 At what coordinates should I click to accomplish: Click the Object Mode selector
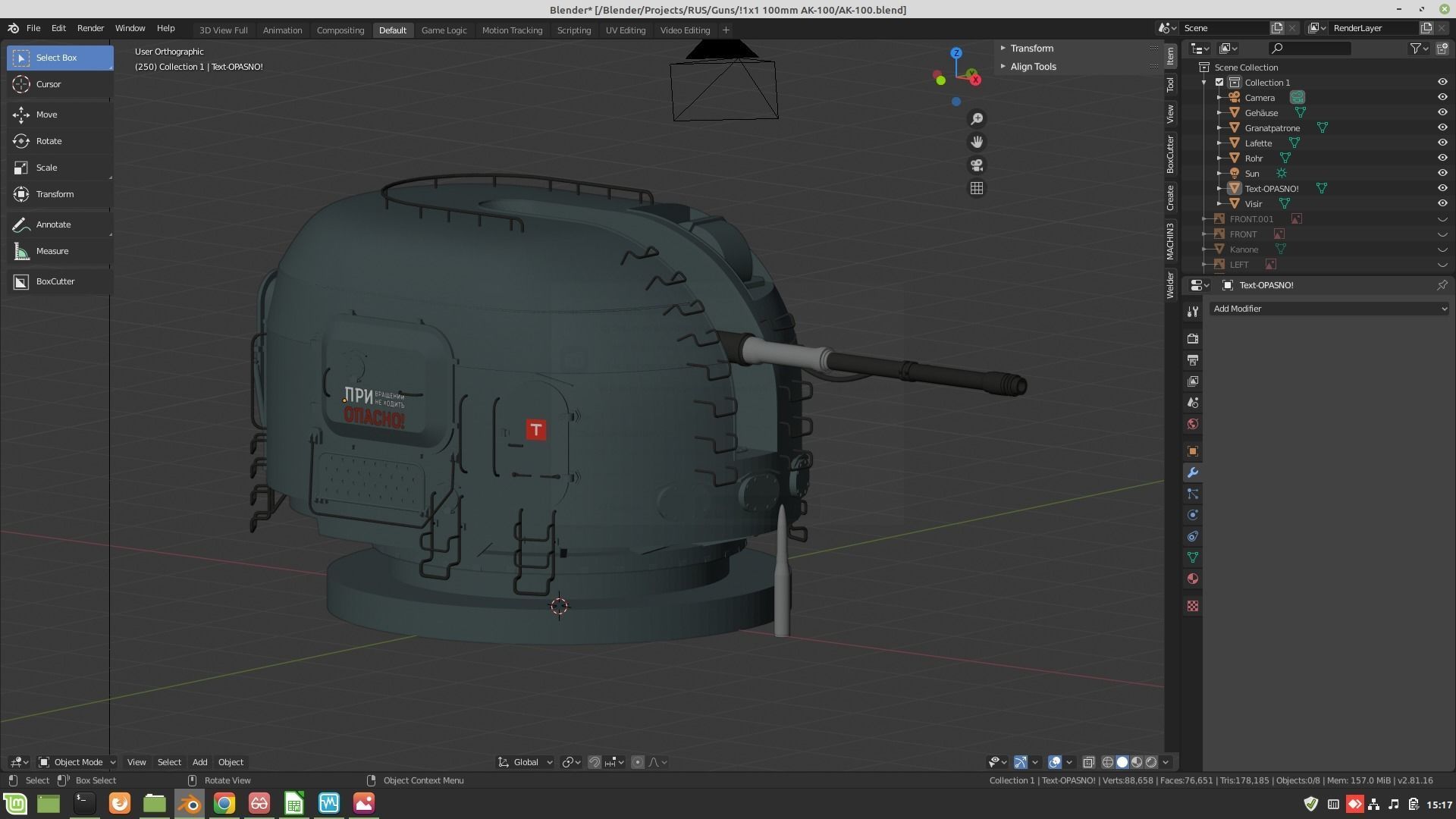tap(77, 762)
